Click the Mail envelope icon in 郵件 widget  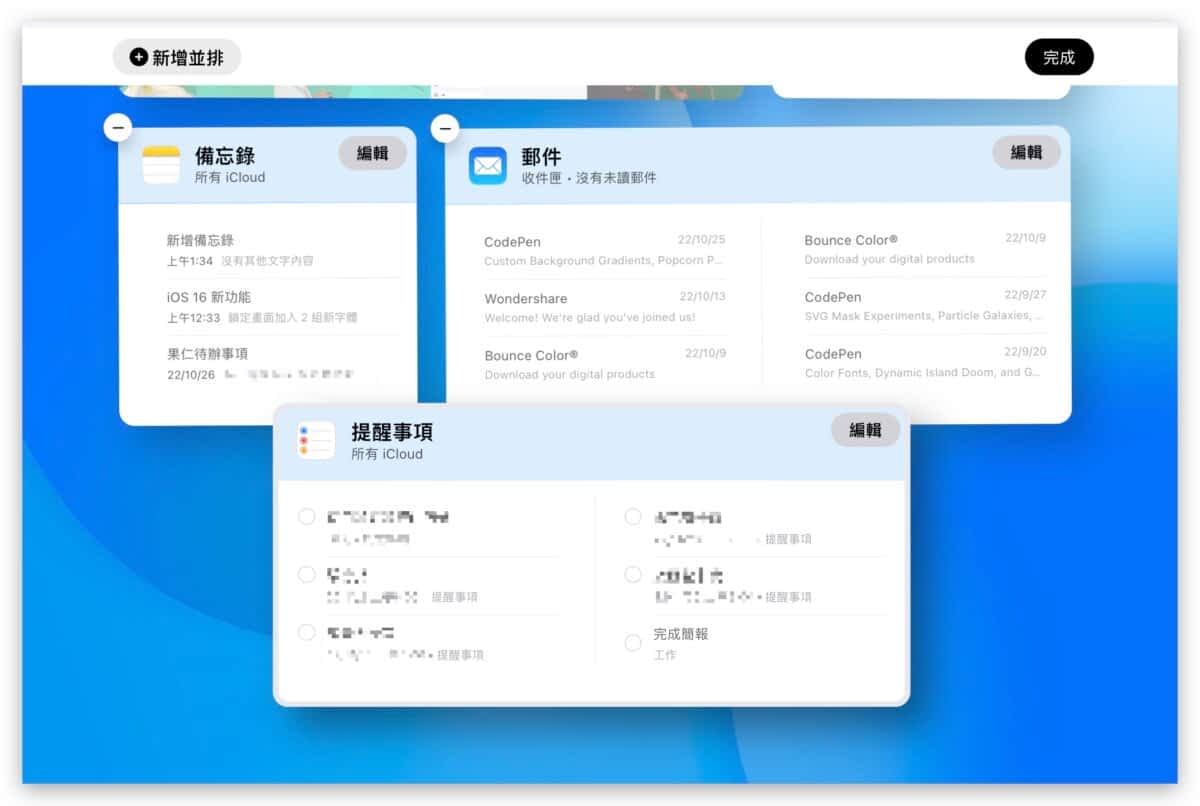pos(488,166)
